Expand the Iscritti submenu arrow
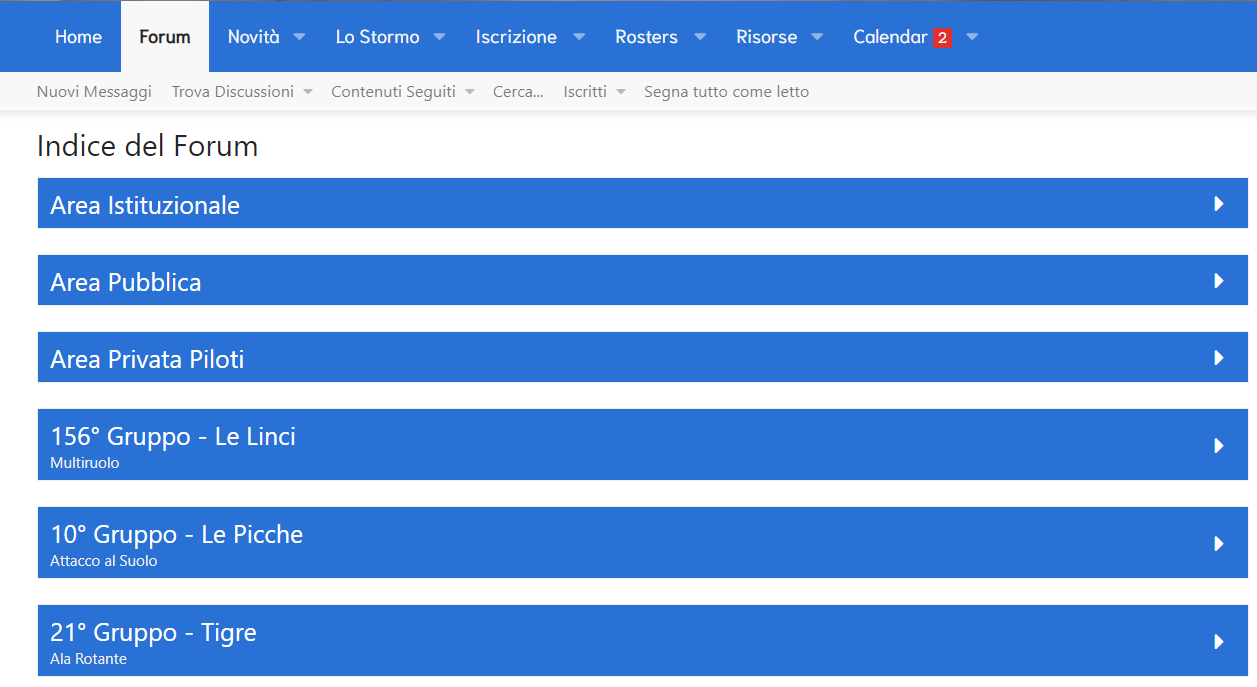Viewport: 1257px width, 687px height. point(621,92)
